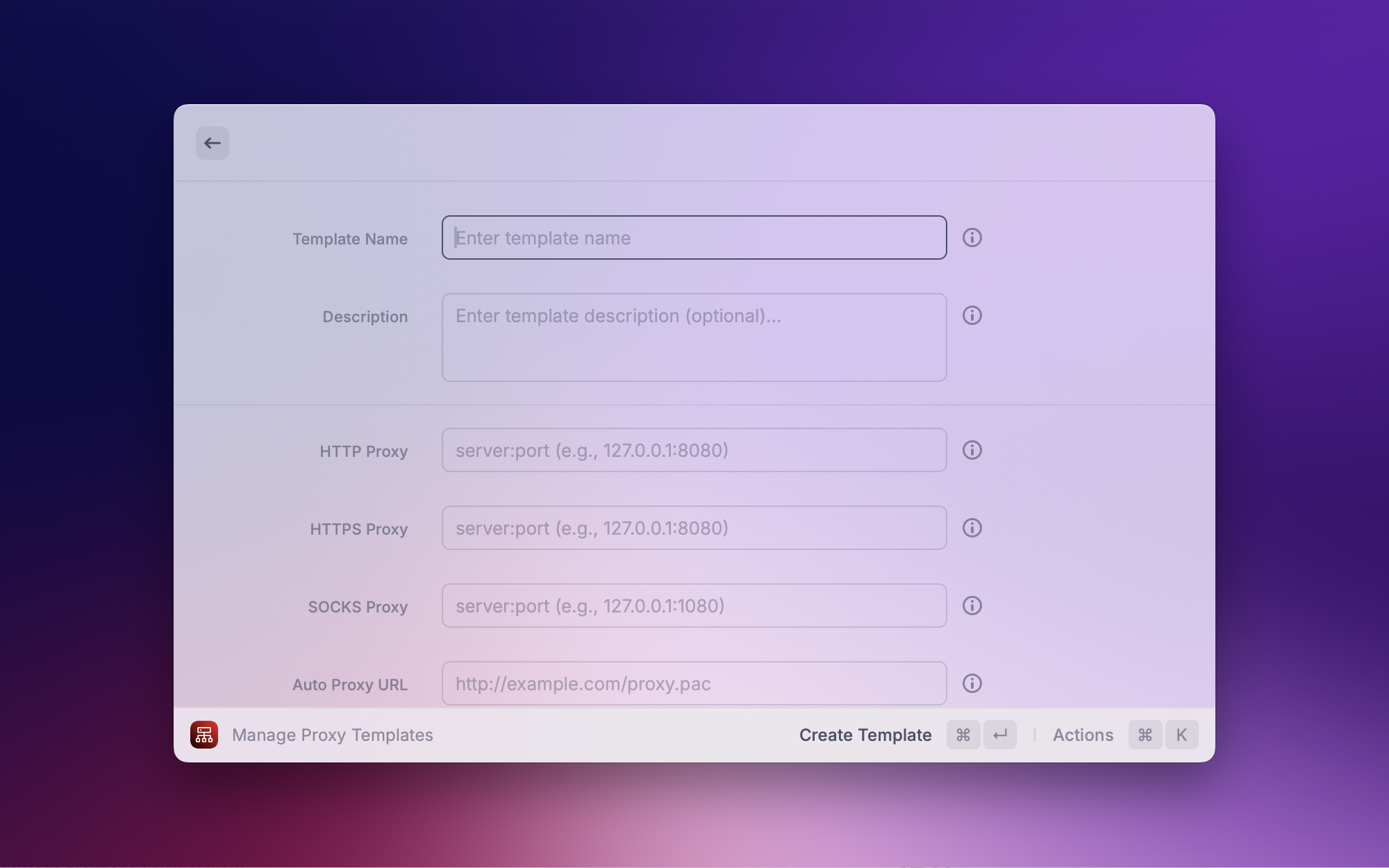This screenshot has width=1389, height=868.
Task: Click the Return key shortcut badge
Action: click(999, 735)
